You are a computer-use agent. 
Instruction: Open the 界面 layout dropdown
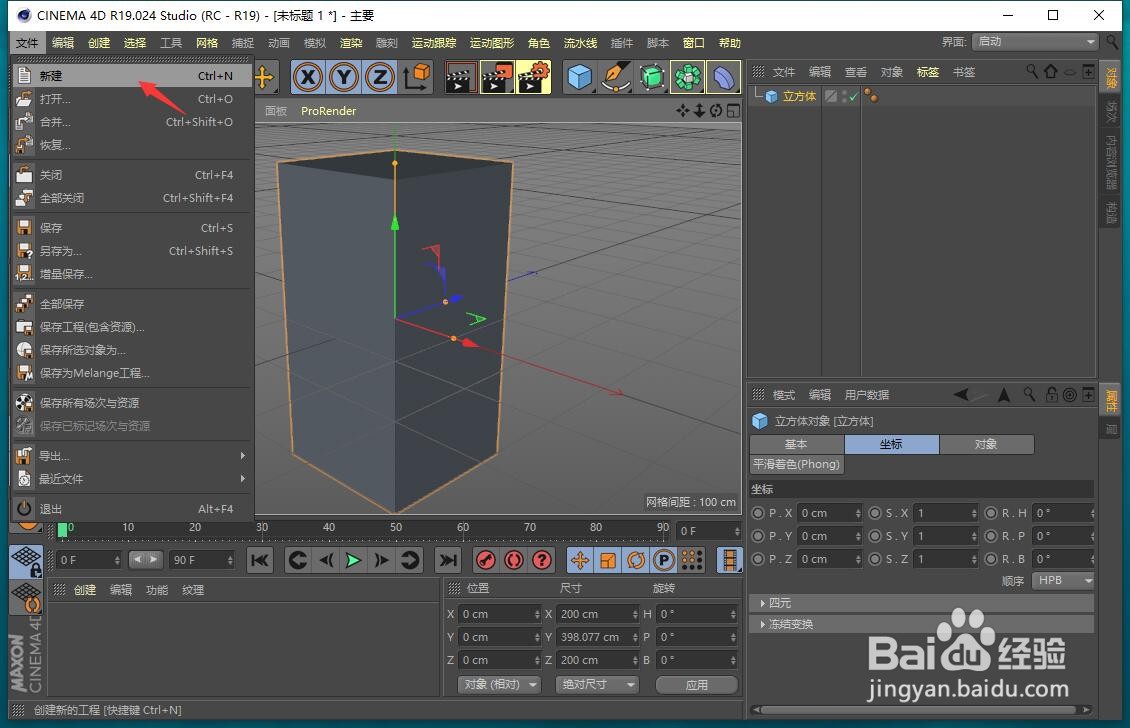(1034, 42)
